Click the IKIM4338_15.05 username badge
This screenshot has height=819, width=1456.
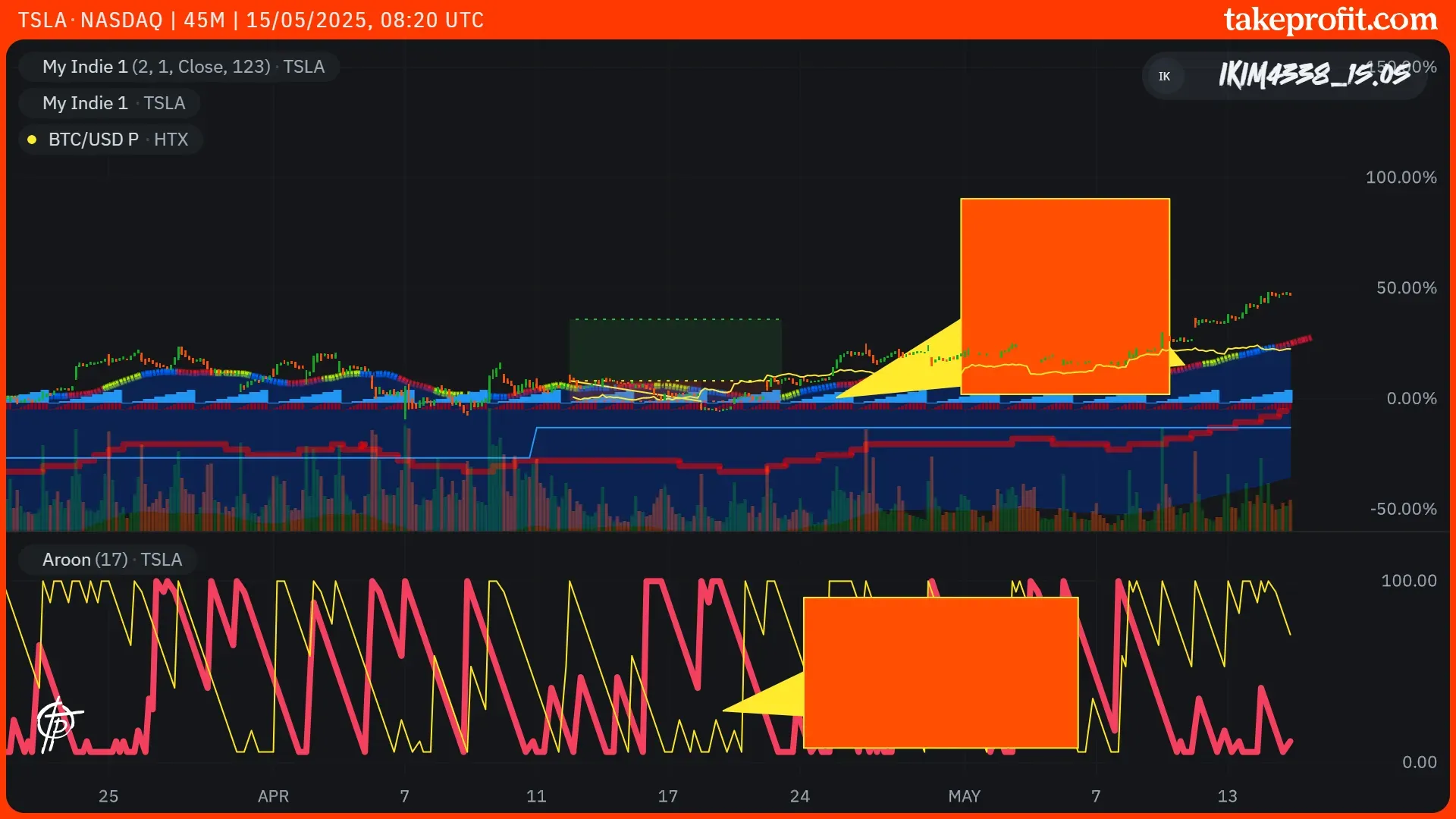1313,74
